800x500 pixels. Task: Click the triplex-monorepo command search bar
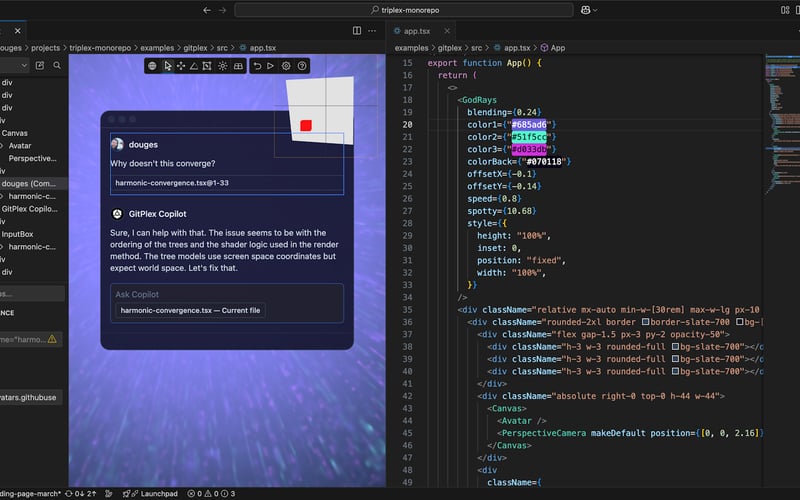pos(404,10)
